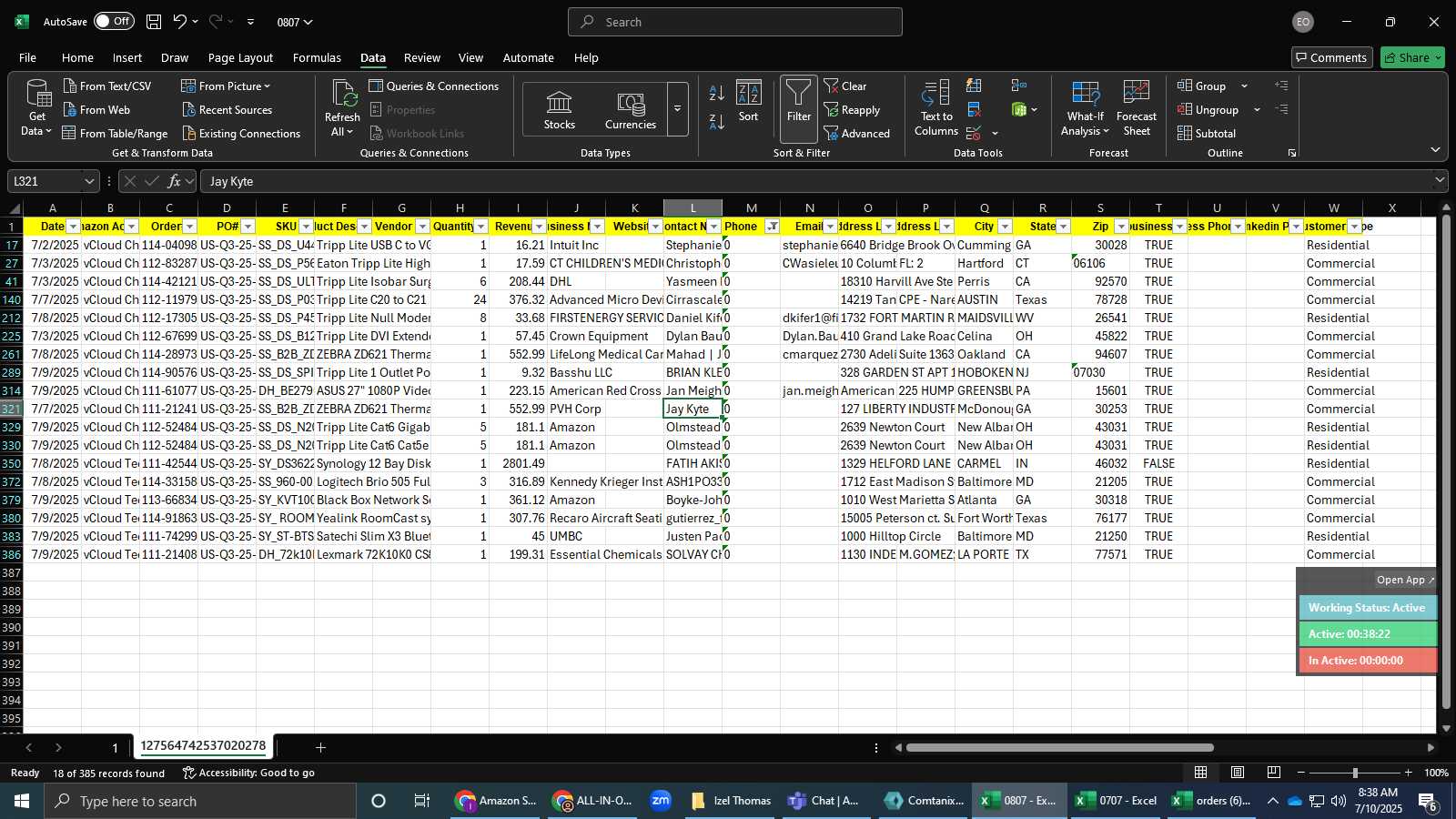Viewport: 1456px width, 819px height.
Task: Click Text to Columns
Action: click(935, 108)
